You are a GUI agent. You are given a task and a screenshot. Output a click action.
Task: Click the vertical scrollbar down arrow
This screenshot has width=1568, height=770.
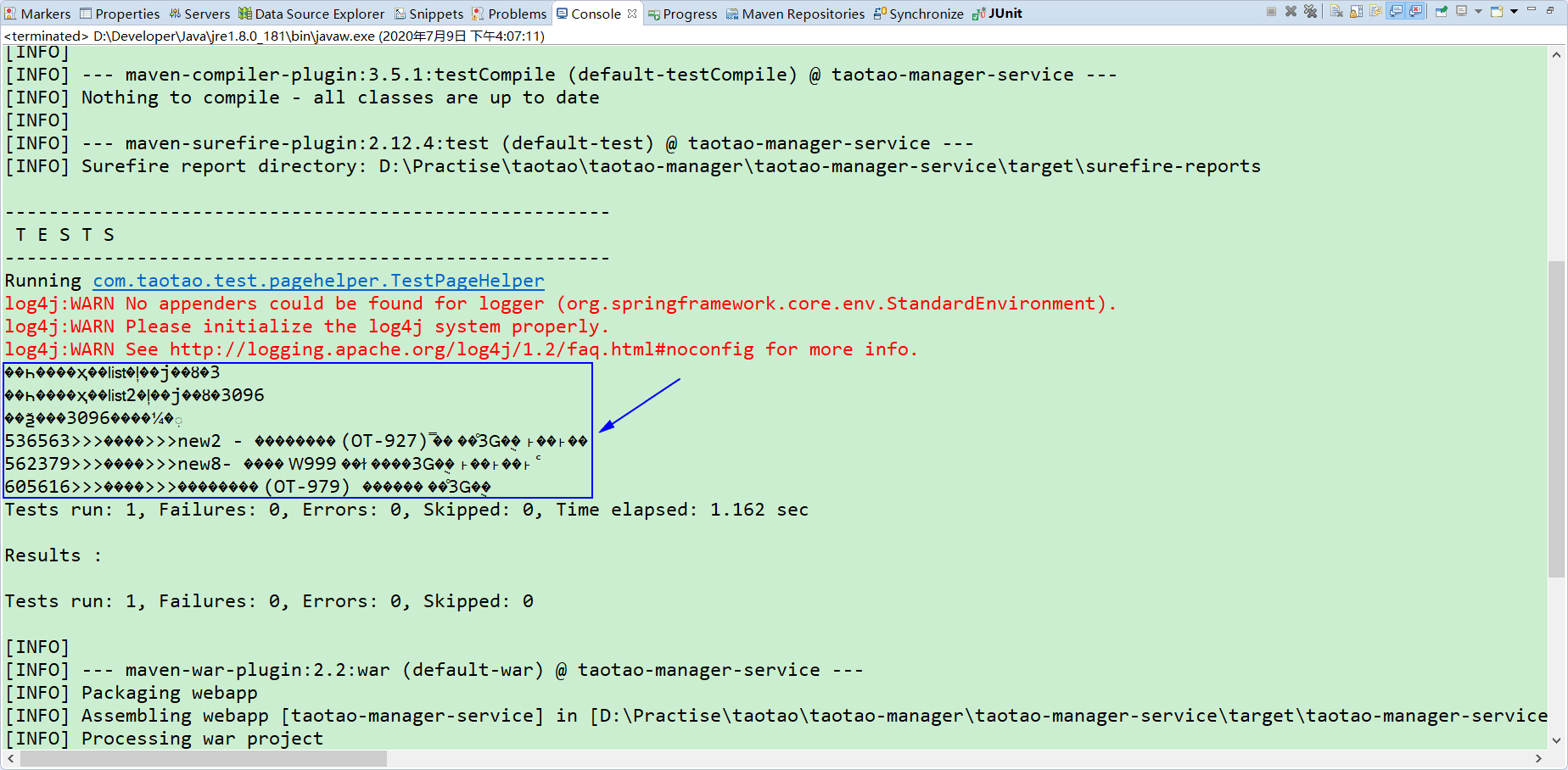click(x=1556, y=740)
